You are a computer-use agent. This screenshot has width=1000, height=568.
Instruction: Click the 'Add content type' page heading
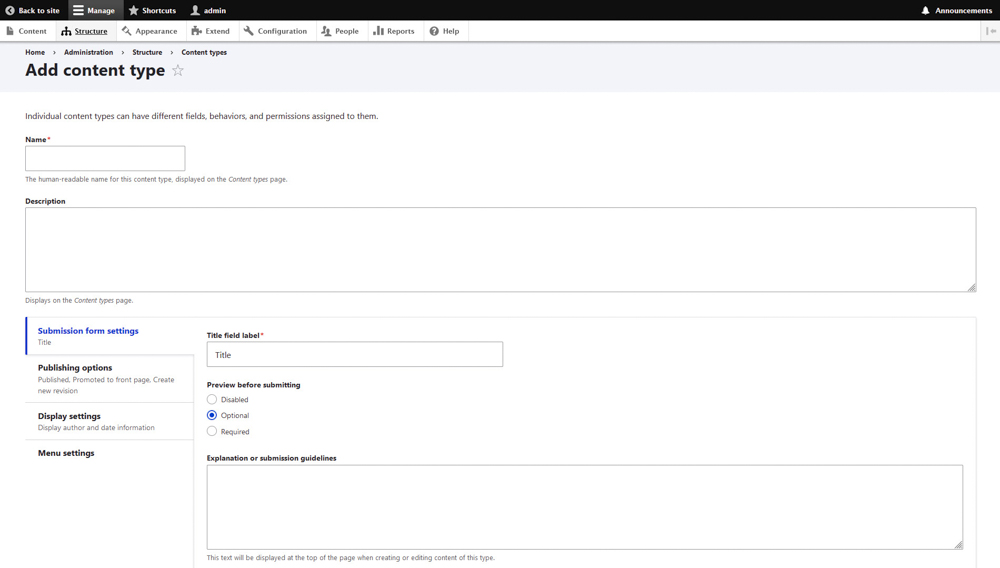point(95,70)
